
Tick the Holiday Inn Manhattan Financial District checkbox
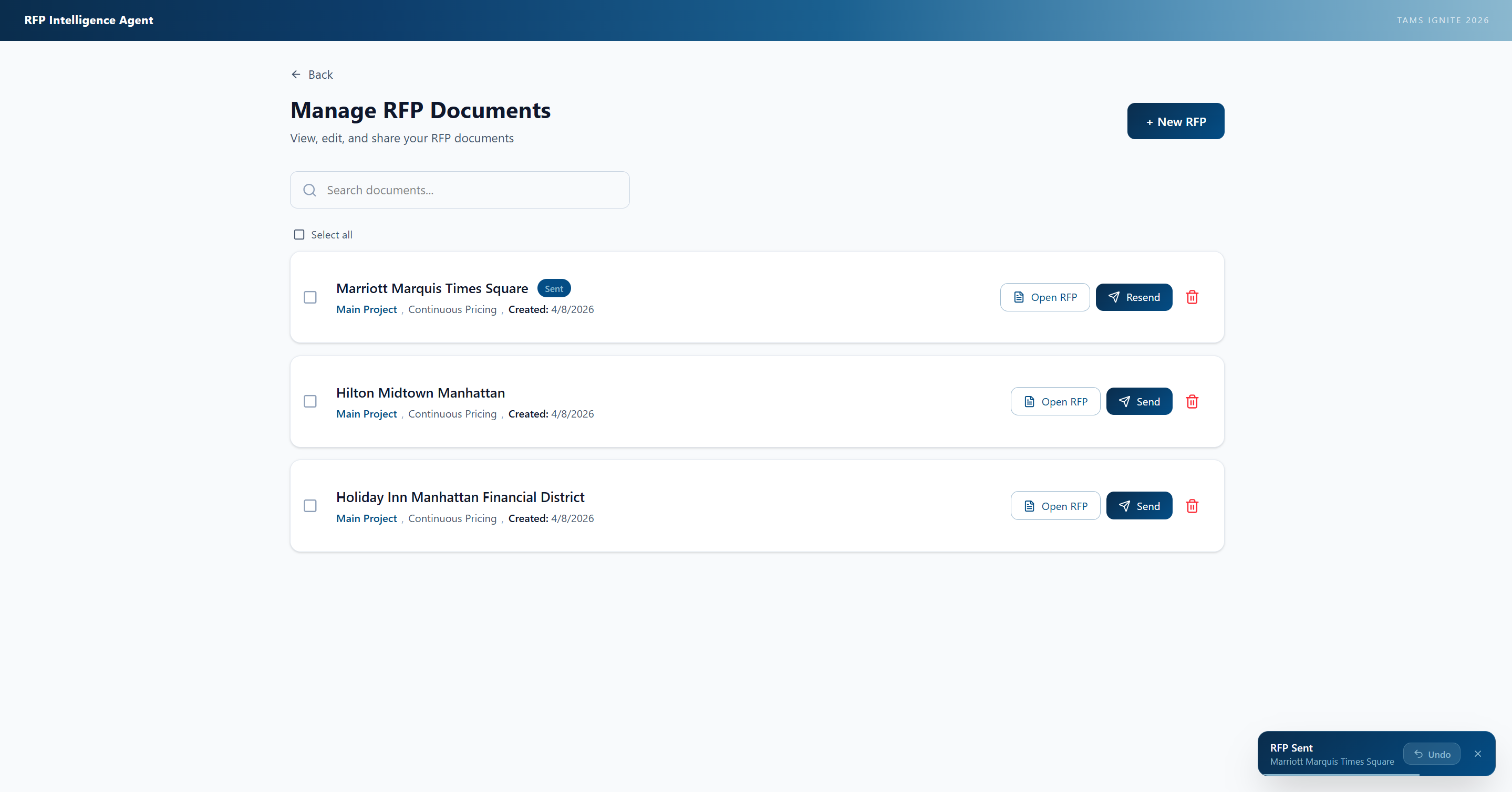pyautogui.click(x=310, y=506)
